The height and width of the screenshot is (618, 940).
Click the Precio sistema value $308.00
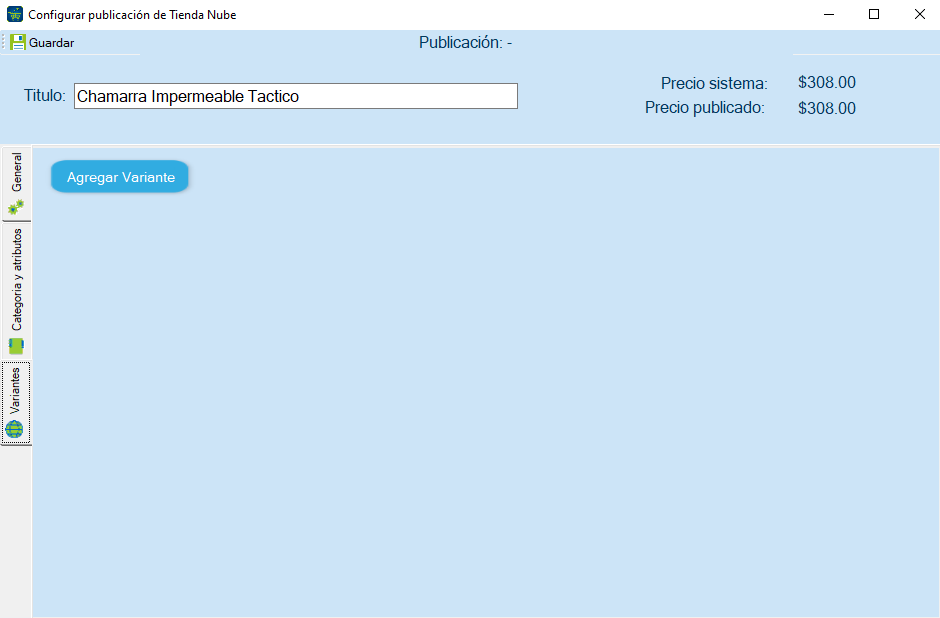tap(827, 82)
